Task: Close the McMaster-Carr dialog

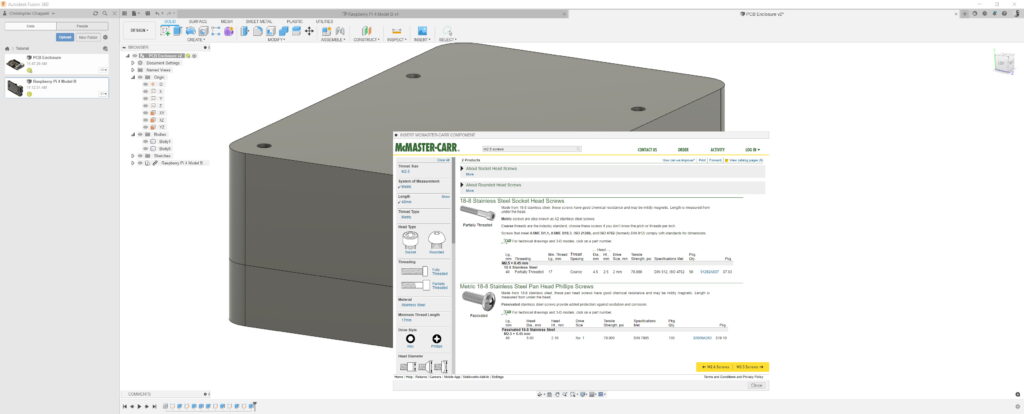Action: pos(756,385)
